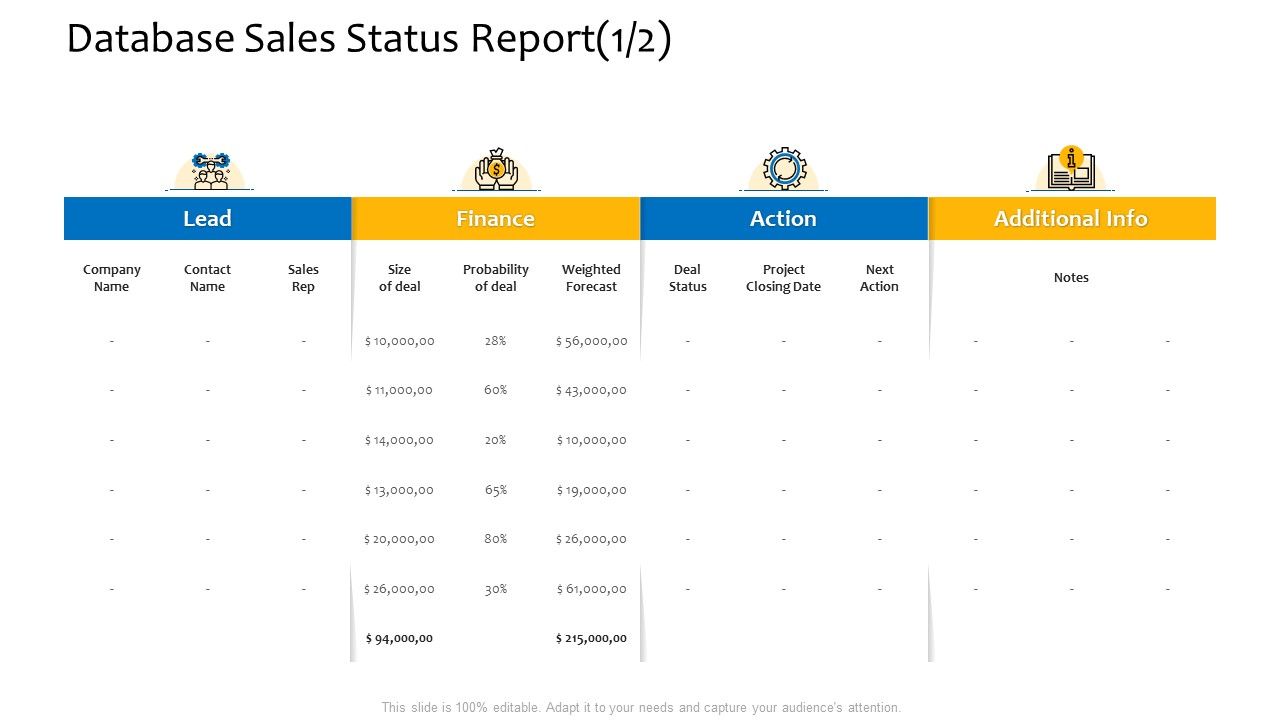Viewport: 1280px width, 720px height.
Task: Click the footer text about editable slide
Action: pos(641,707)
